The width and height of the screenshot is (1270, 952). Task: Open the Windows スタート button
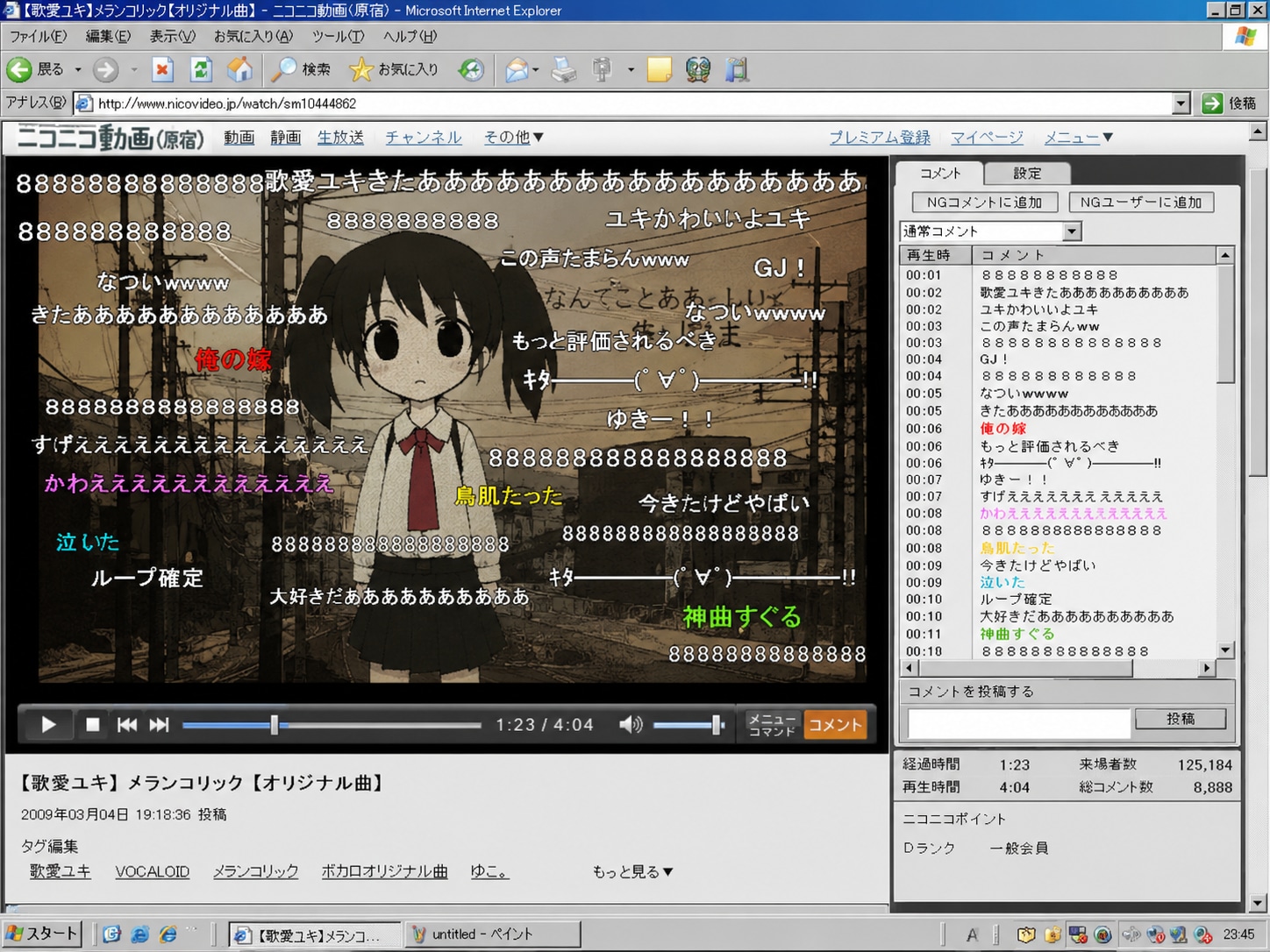click(x=42, y=934)
